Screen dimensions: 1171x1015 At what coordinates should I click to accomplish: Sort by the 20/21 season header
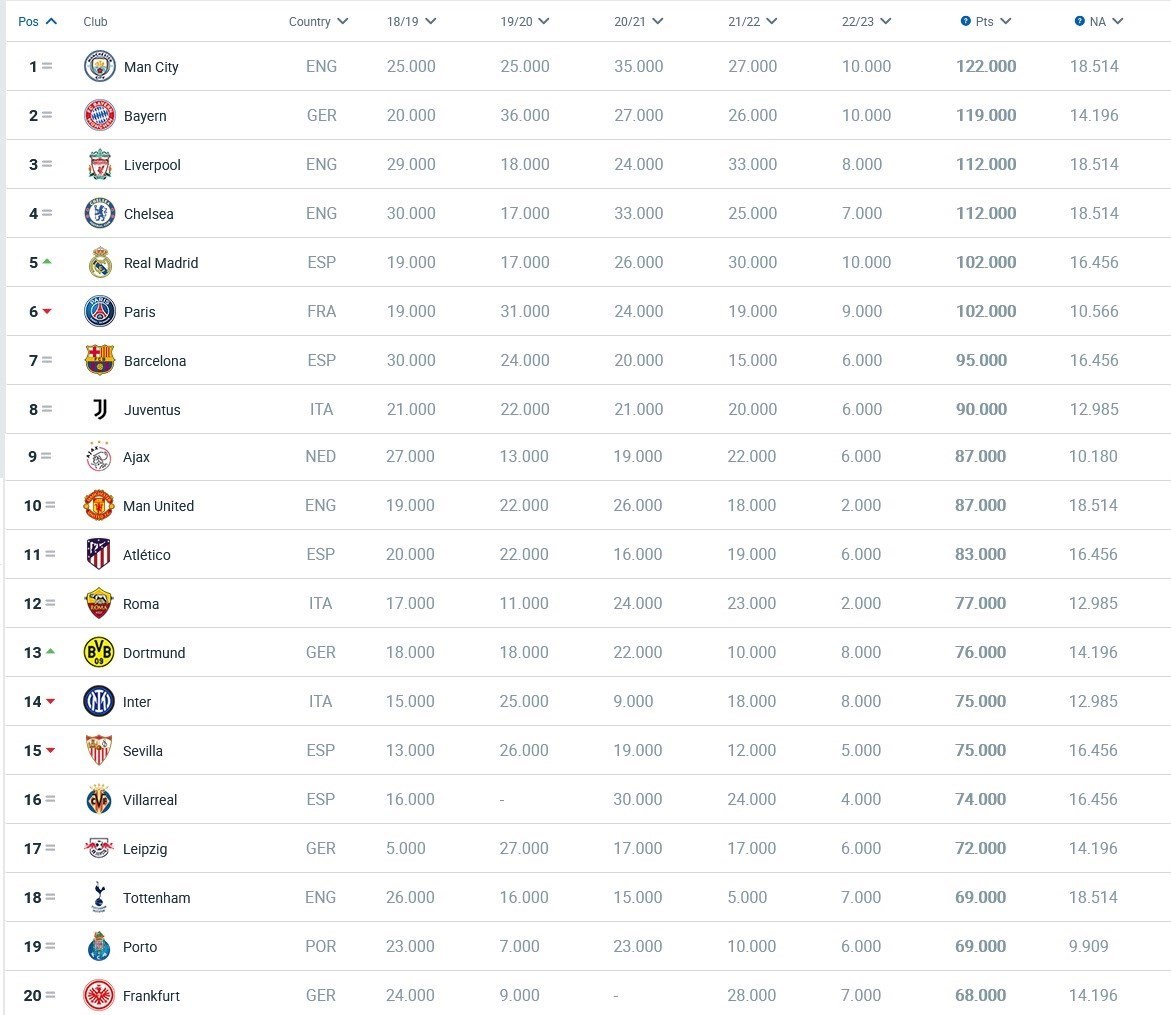tap(639, 22)
